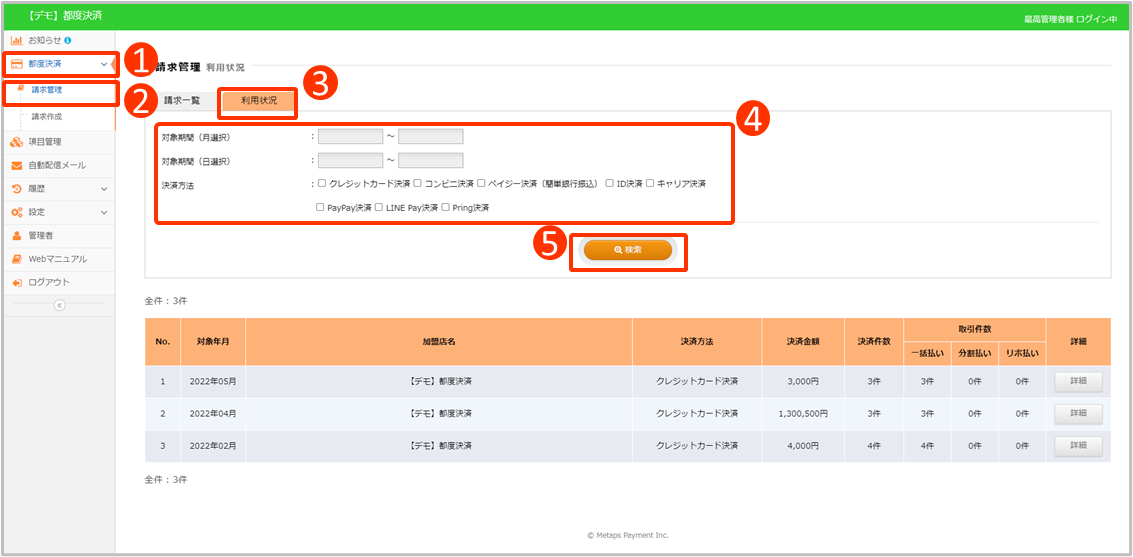
Task: Expand the 履歴 menu chevron
Action: [104, 189]
